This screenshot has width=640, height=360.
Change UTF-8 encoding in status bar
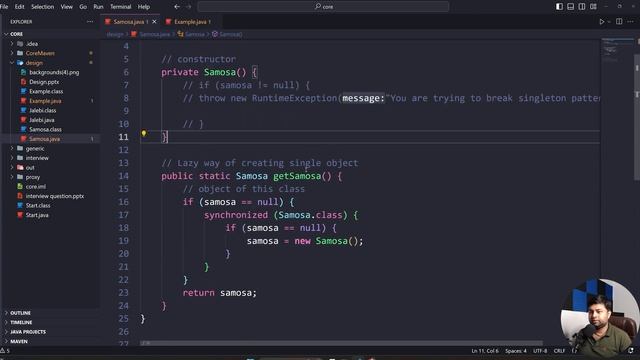tap(540, 351)
